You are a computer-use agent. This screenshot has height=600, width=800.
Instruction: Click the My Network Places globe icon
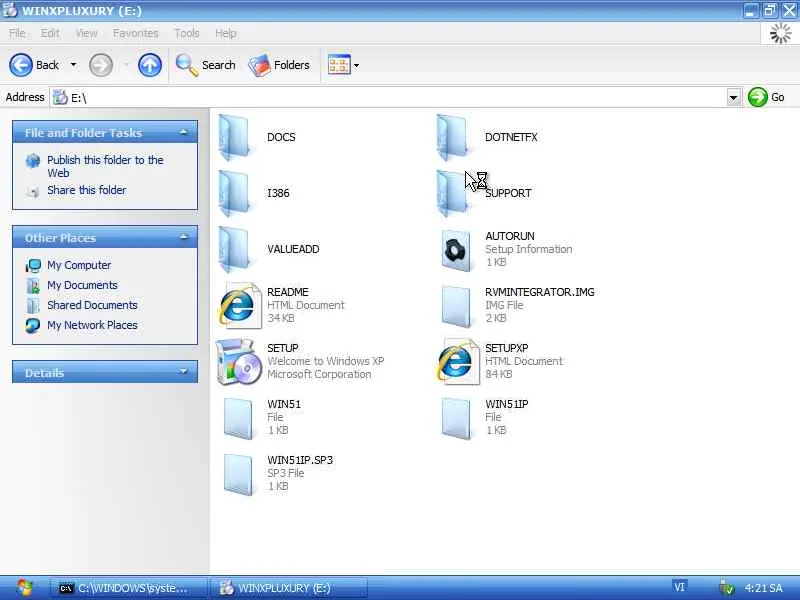[x=33, y=326]
